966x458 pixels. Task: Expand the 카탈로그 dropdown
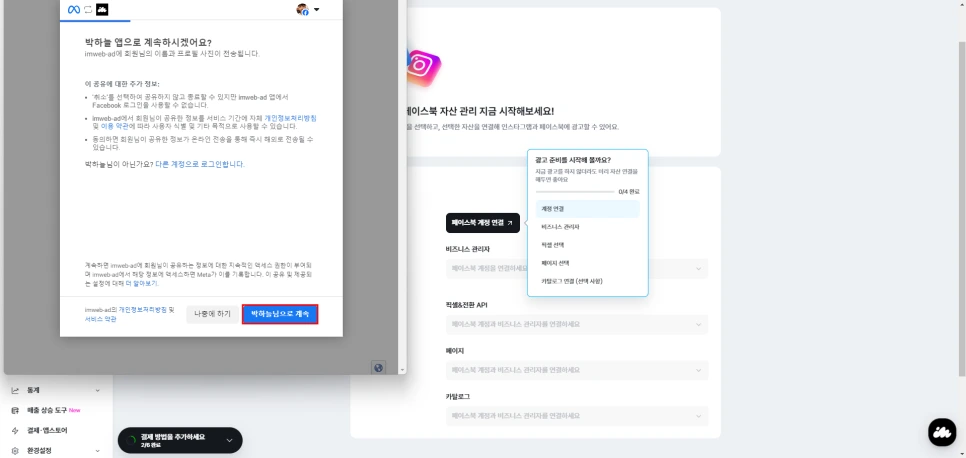(x=577, y=416)
